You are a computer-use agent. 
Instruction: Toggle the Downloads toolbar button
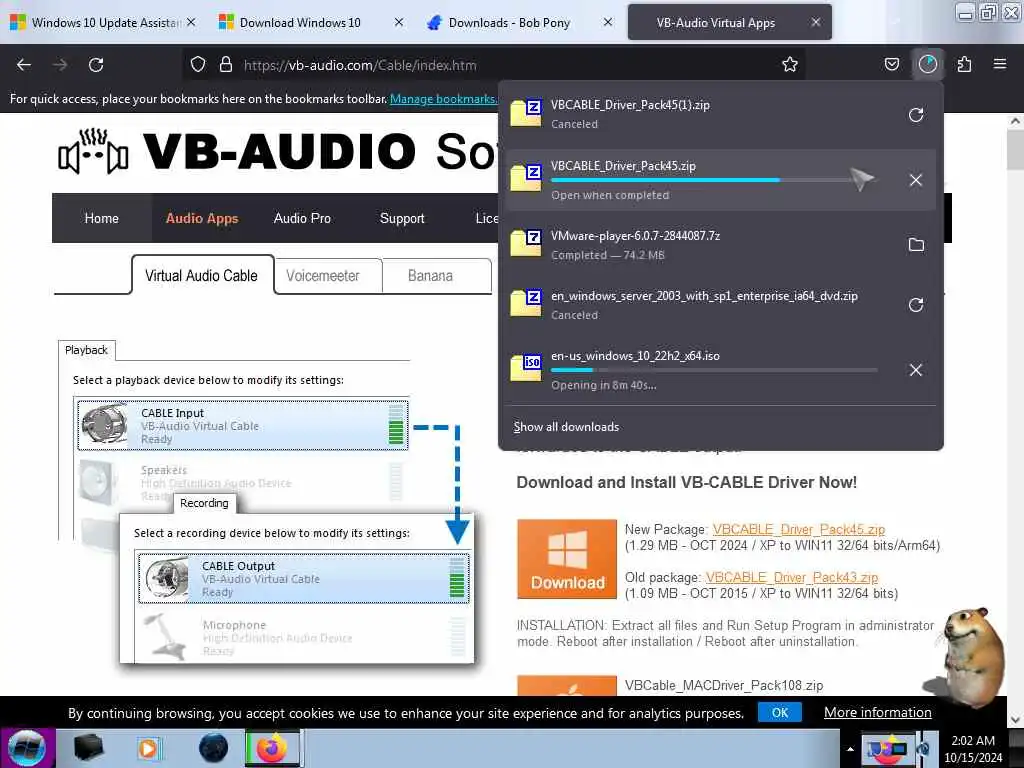pyautogui.click(x=928, y=65)
